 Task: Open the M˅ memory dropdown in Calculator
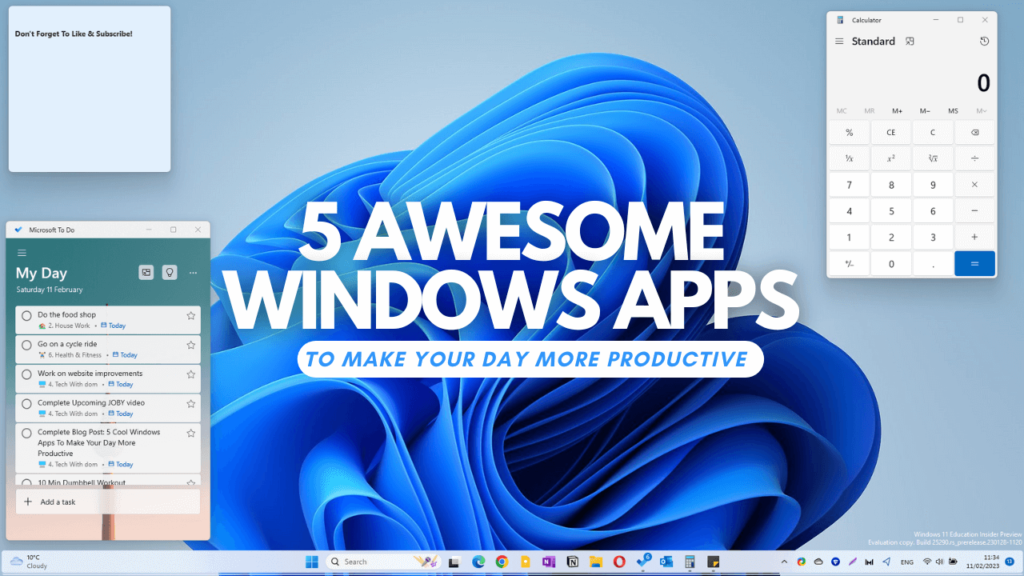pyautogui.click(x=981, y=110)
